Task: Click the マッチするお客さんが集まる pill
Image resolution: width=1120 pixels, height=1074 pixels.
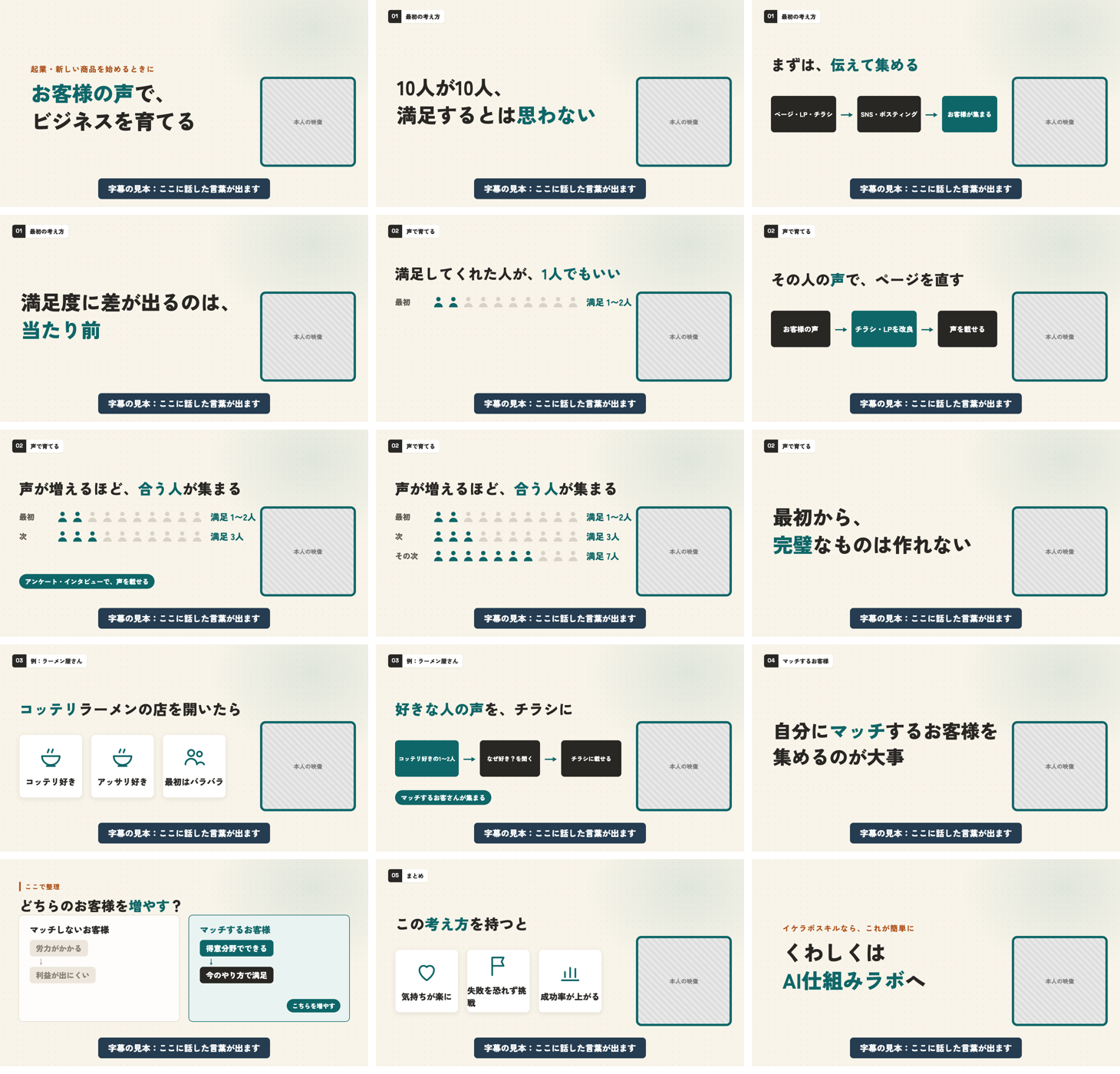Action: pos(443,798)
